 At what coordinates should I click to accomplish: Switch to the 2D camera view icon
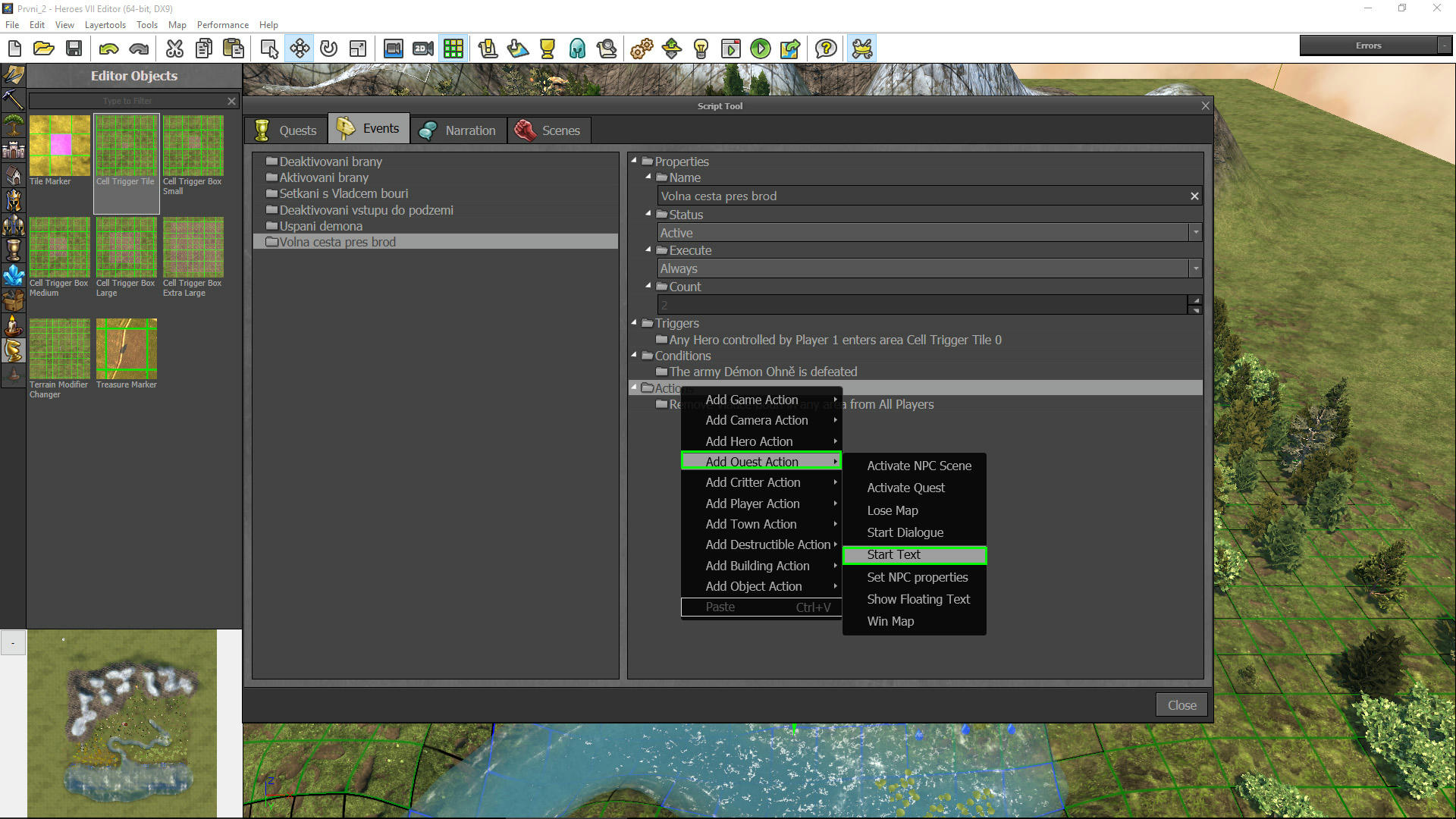(x=423, y=49)
